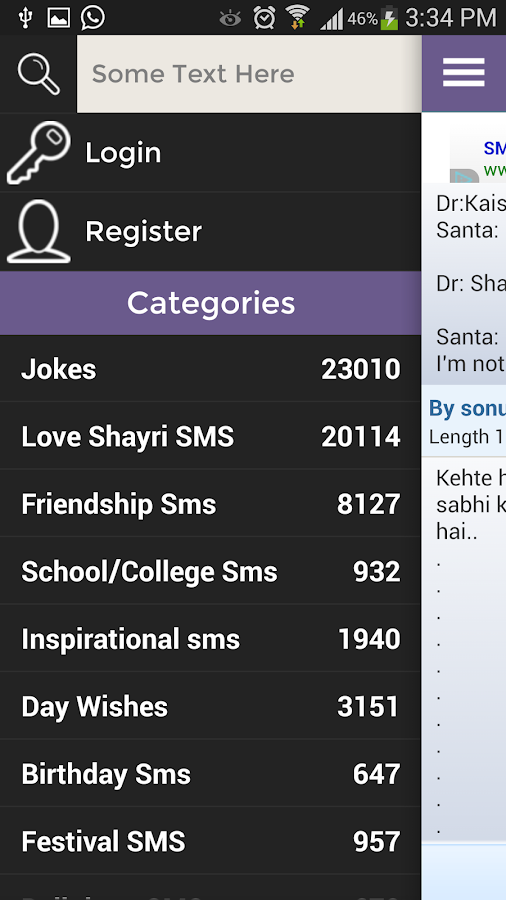The image size is (506, 900).
Task: Select the Jokes category
Action: tap(211, 368)
